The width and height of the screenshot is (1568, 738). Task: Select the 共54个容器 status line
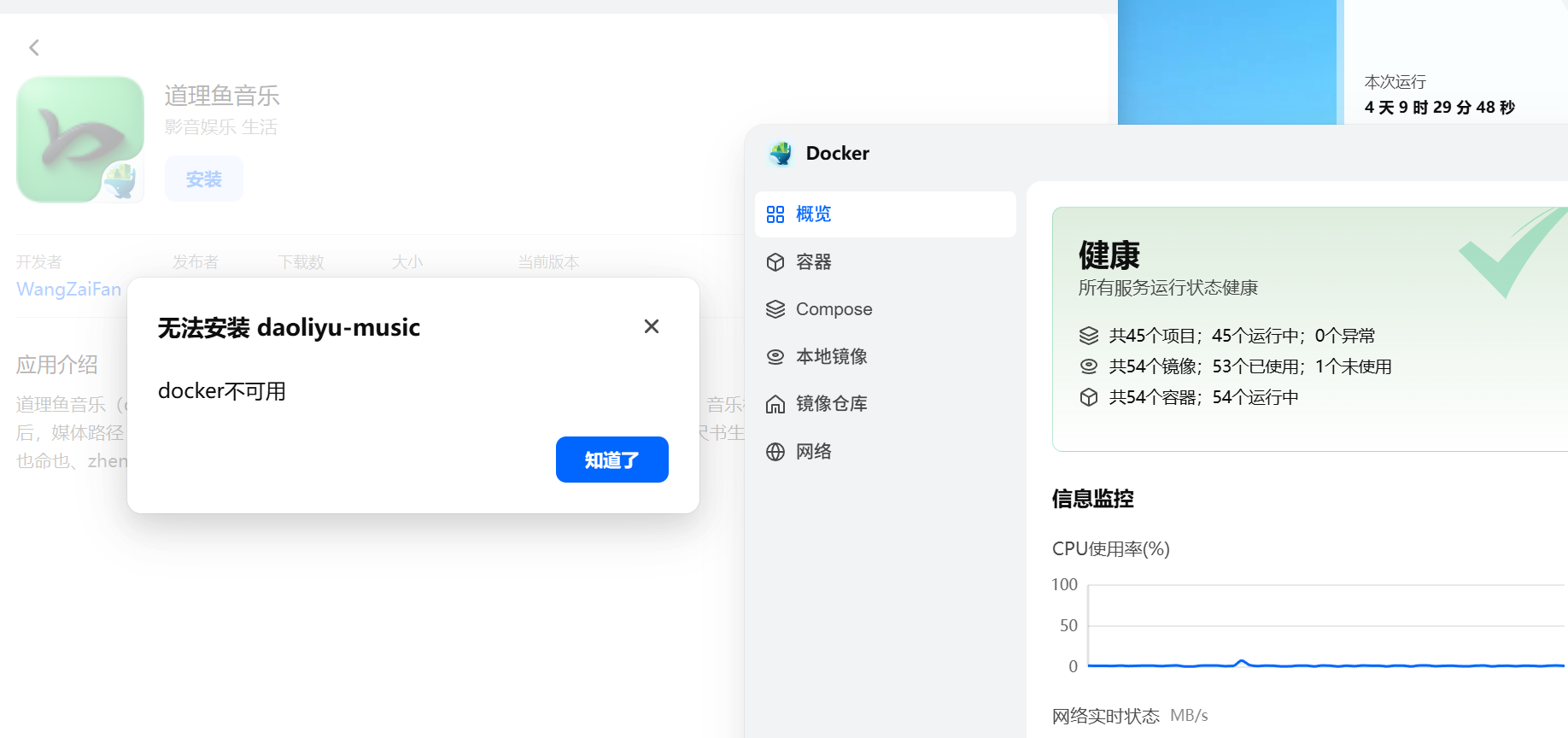(1204, 397)
